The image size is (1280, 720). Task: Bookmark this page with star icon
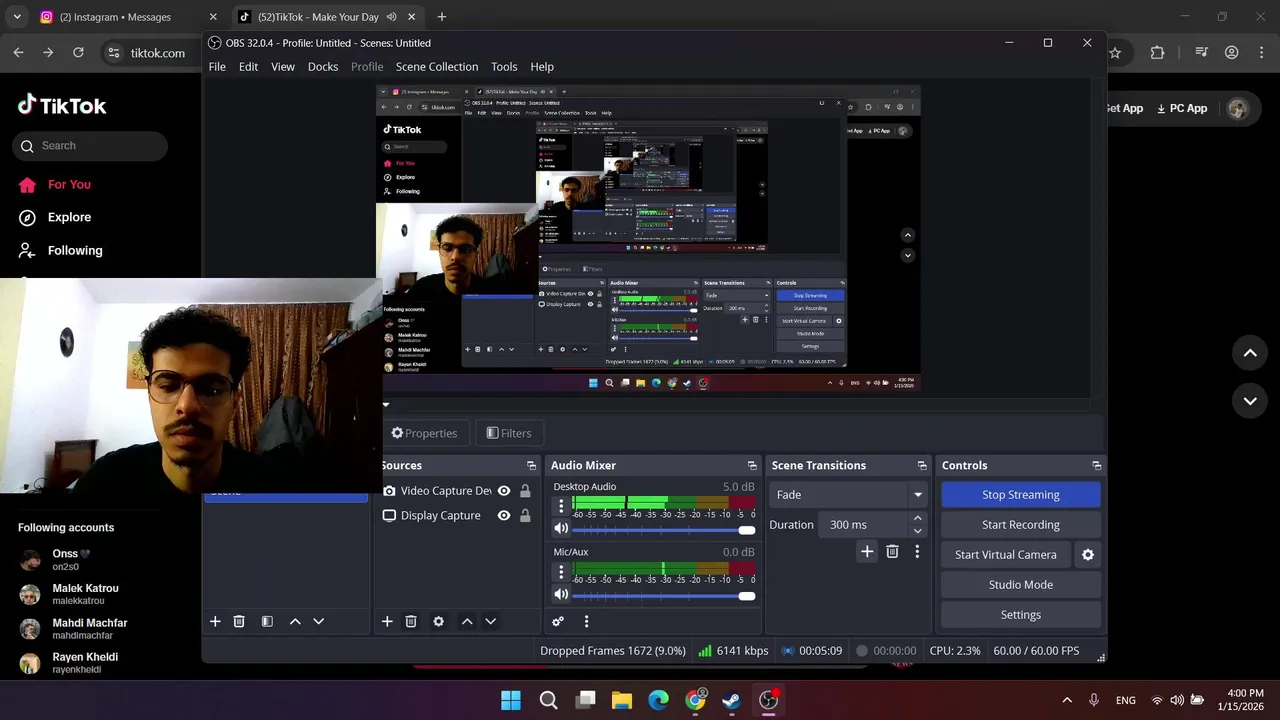point(1115,52)
